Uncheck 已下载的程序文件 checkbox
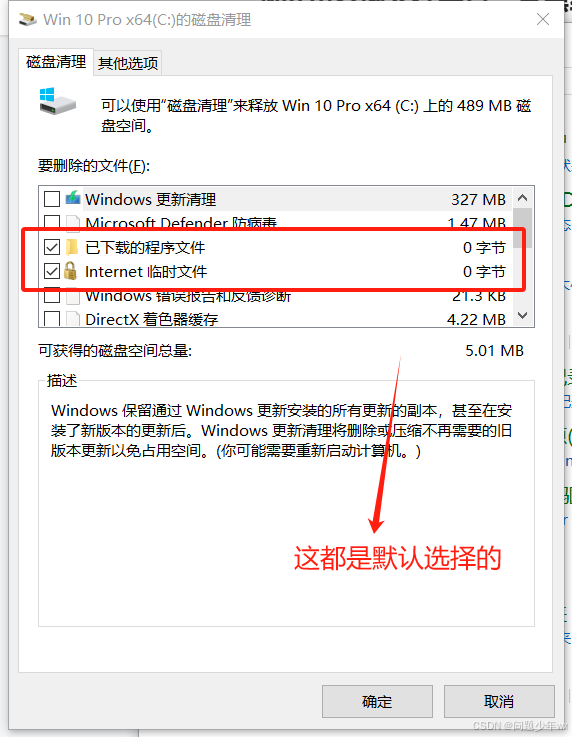This screenshot has height=737, width=572. click(x=52, y=247)
